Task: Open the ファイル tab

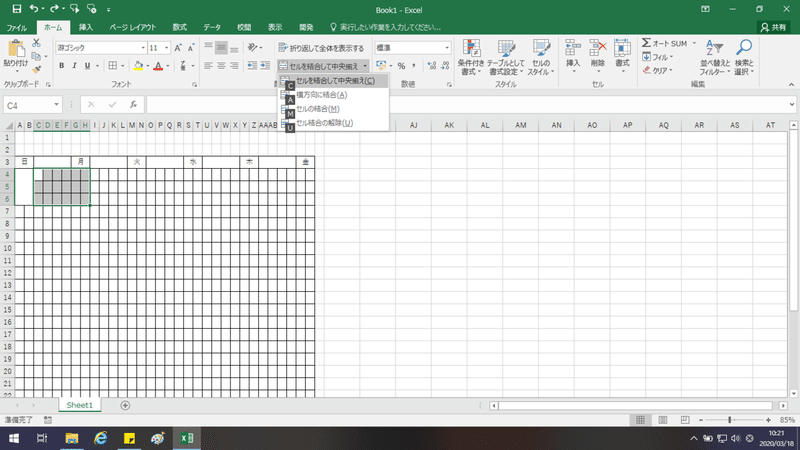Action: coord(17,28)
